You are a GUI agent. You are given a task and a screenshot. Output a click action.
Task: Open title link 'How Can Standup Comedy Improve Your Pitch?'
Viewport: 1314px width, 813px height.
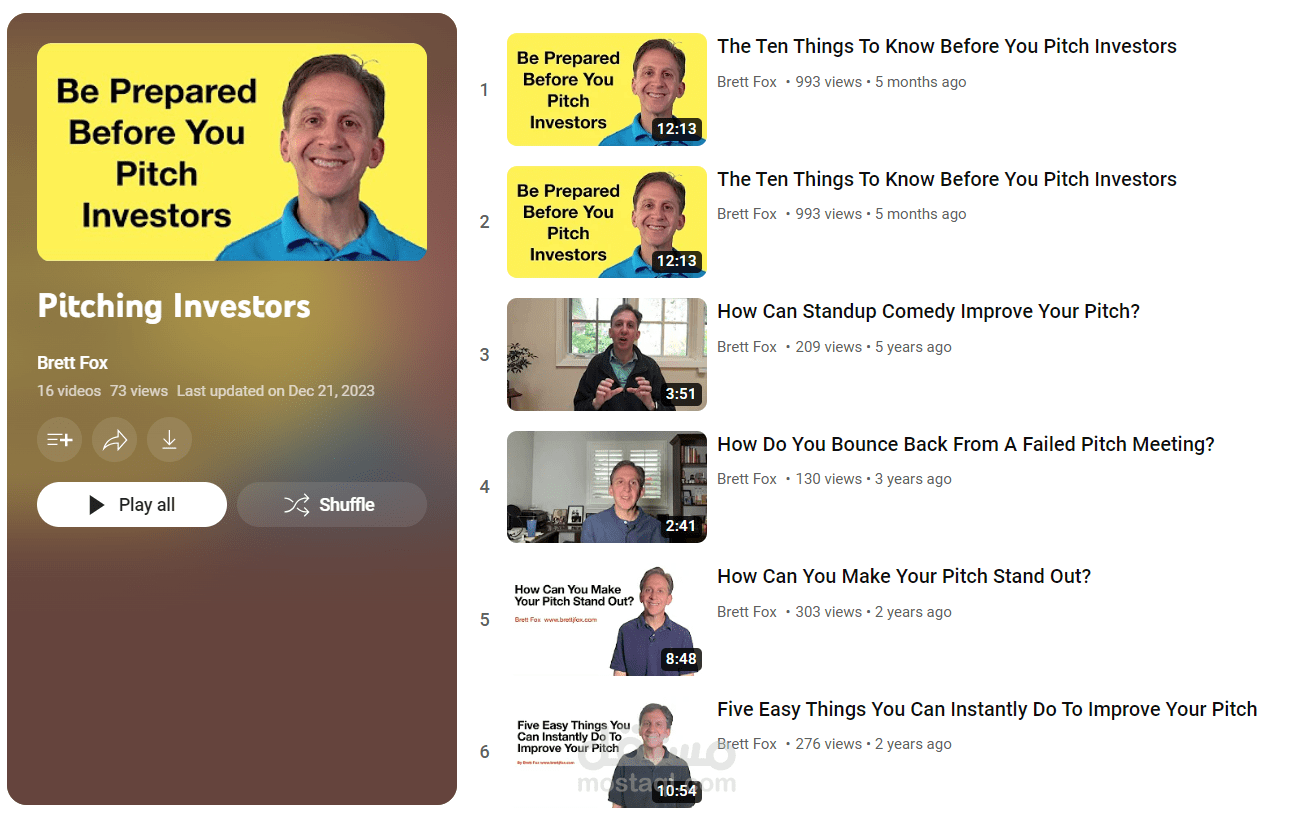tap(928, 312)
